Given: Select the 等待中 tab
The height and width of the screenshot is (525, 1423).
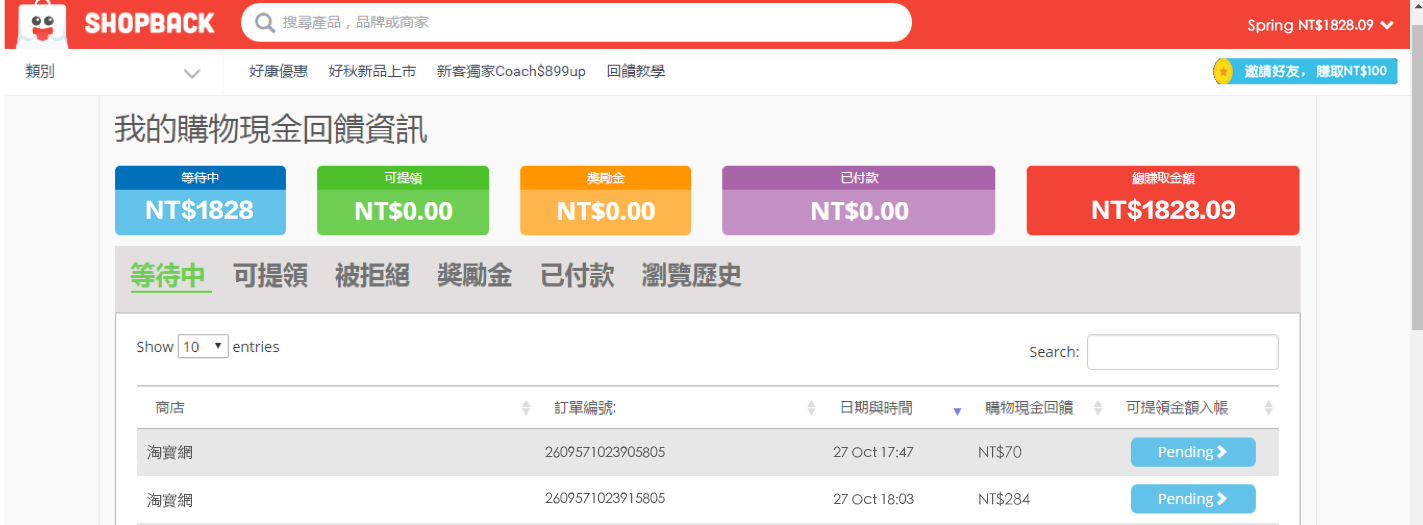Looking at the screenshot, I should (x=169, y=276).
